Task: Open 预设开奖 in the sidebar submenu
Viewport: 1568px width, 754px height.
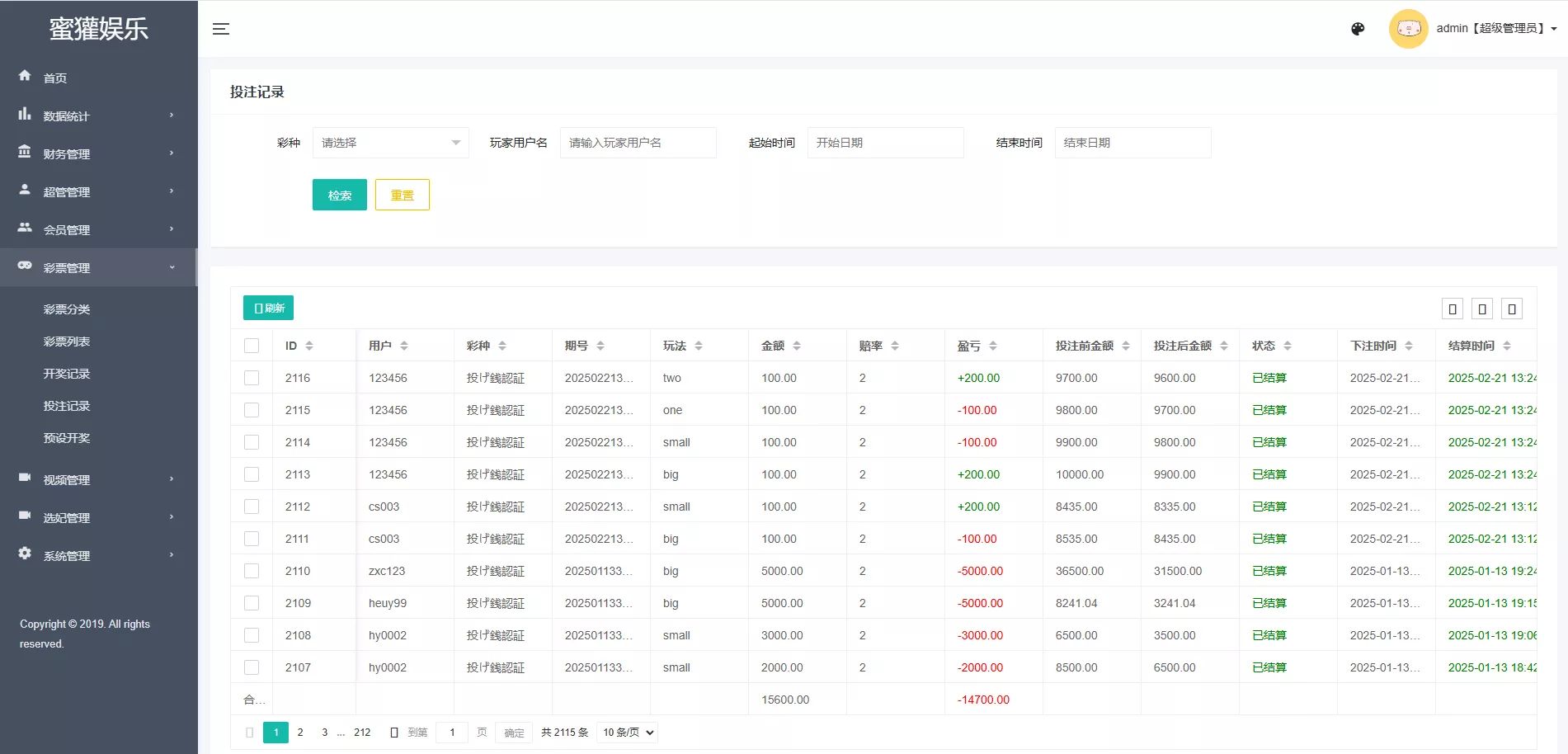Action: point(67,438)
